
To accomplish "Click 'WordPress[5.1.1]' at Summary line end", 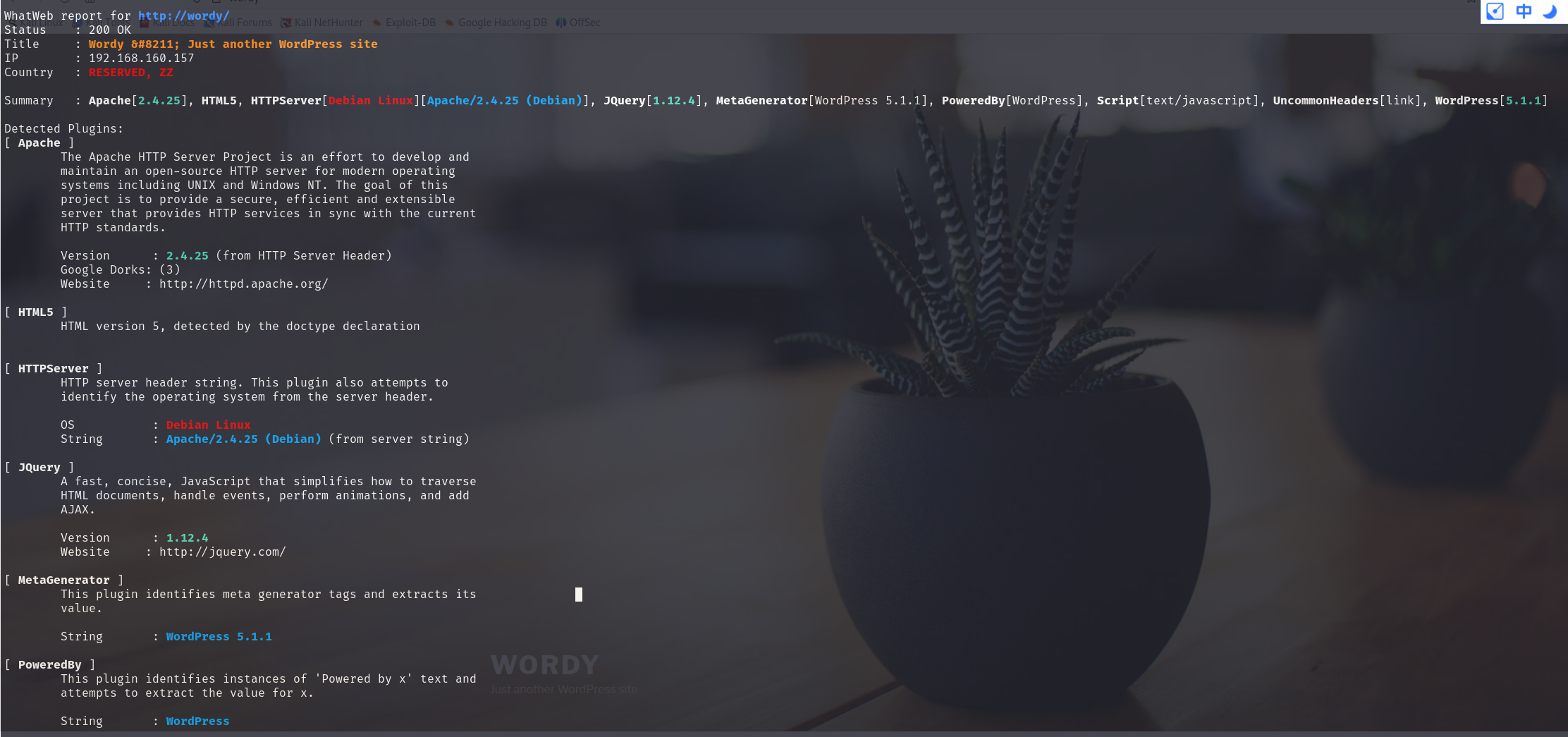I will pyautogui.click(x=1492, y=100).
